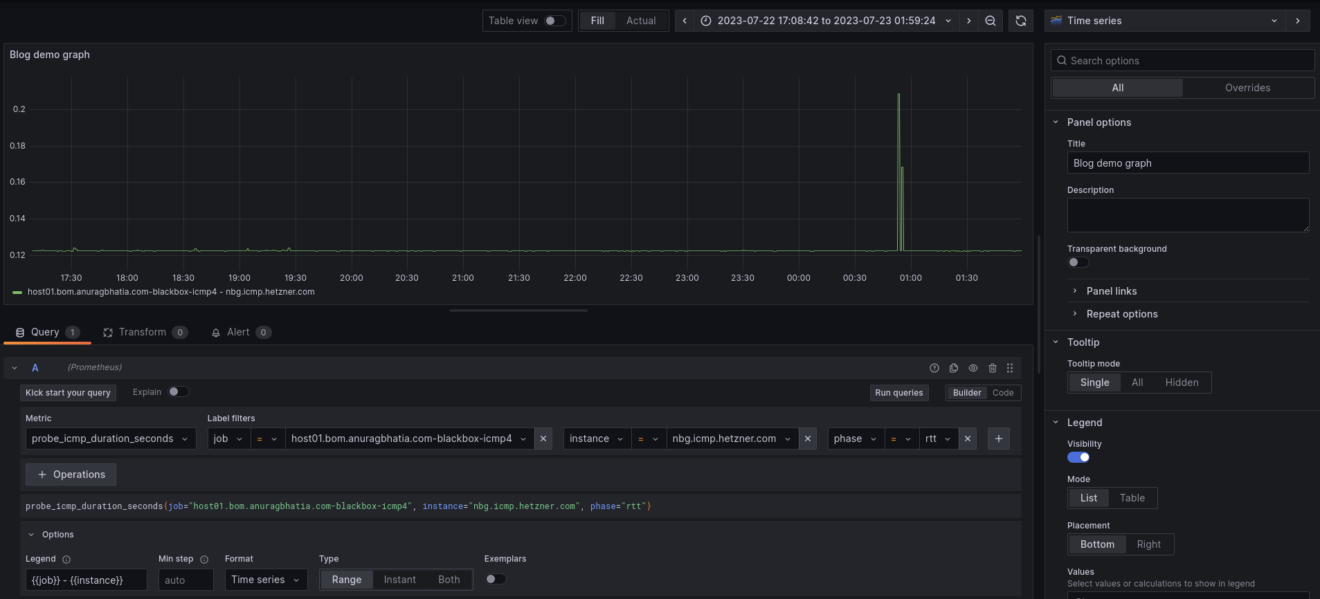Open the query inline help icon
This screenshot has width=1320, height=599.
934,368
